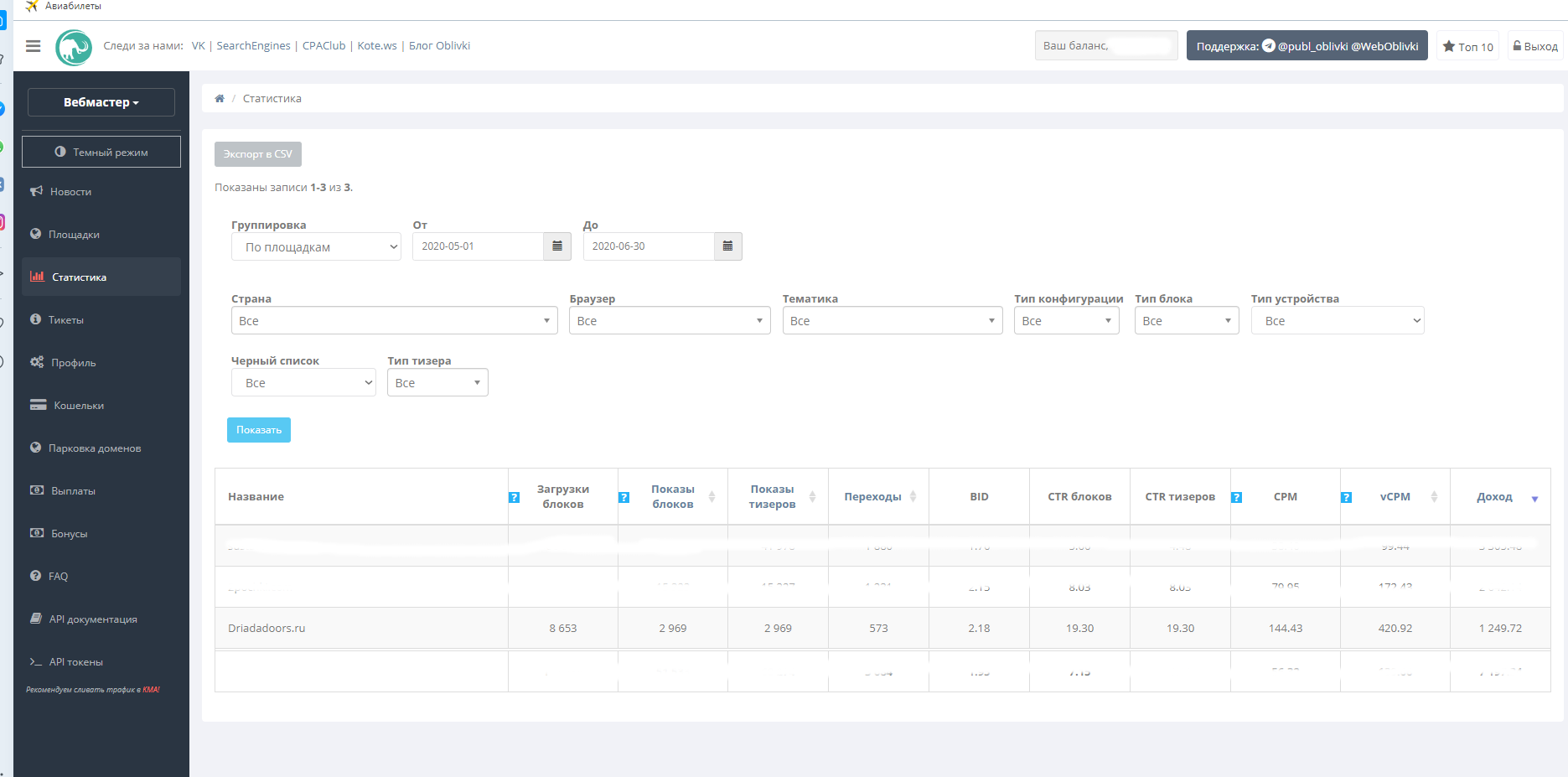Click help icon next to vCPM column

[1346, 498]
